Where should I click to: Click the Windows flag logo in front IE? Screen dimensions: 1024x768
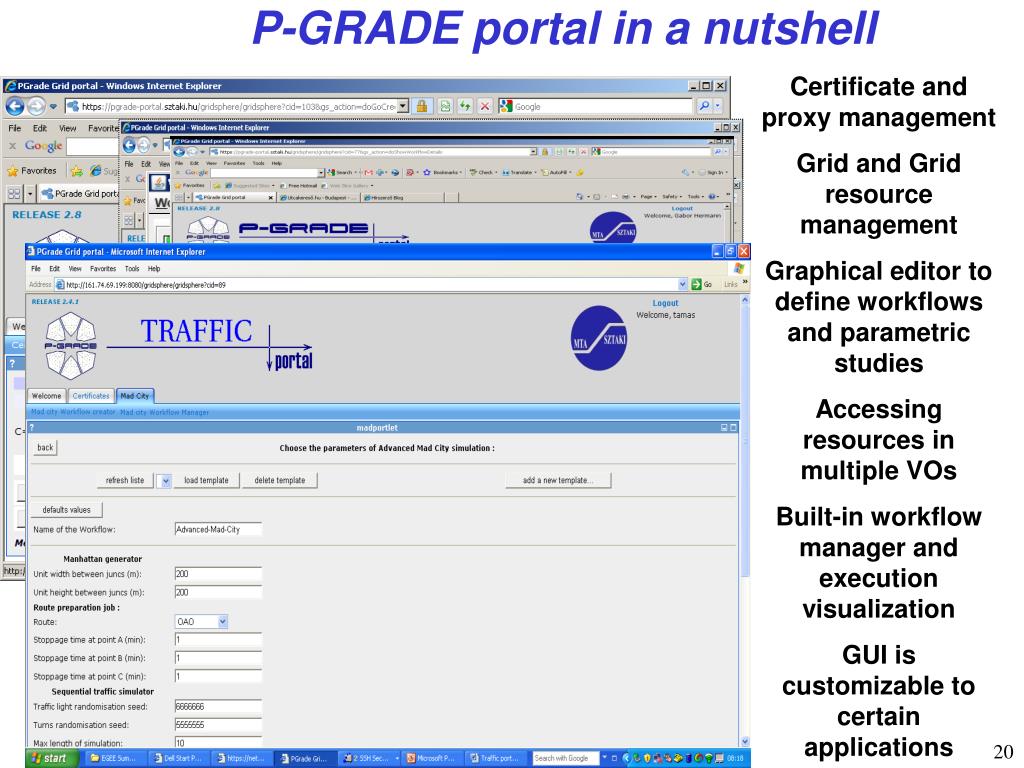pyautogui.click(x=739, y=268)
